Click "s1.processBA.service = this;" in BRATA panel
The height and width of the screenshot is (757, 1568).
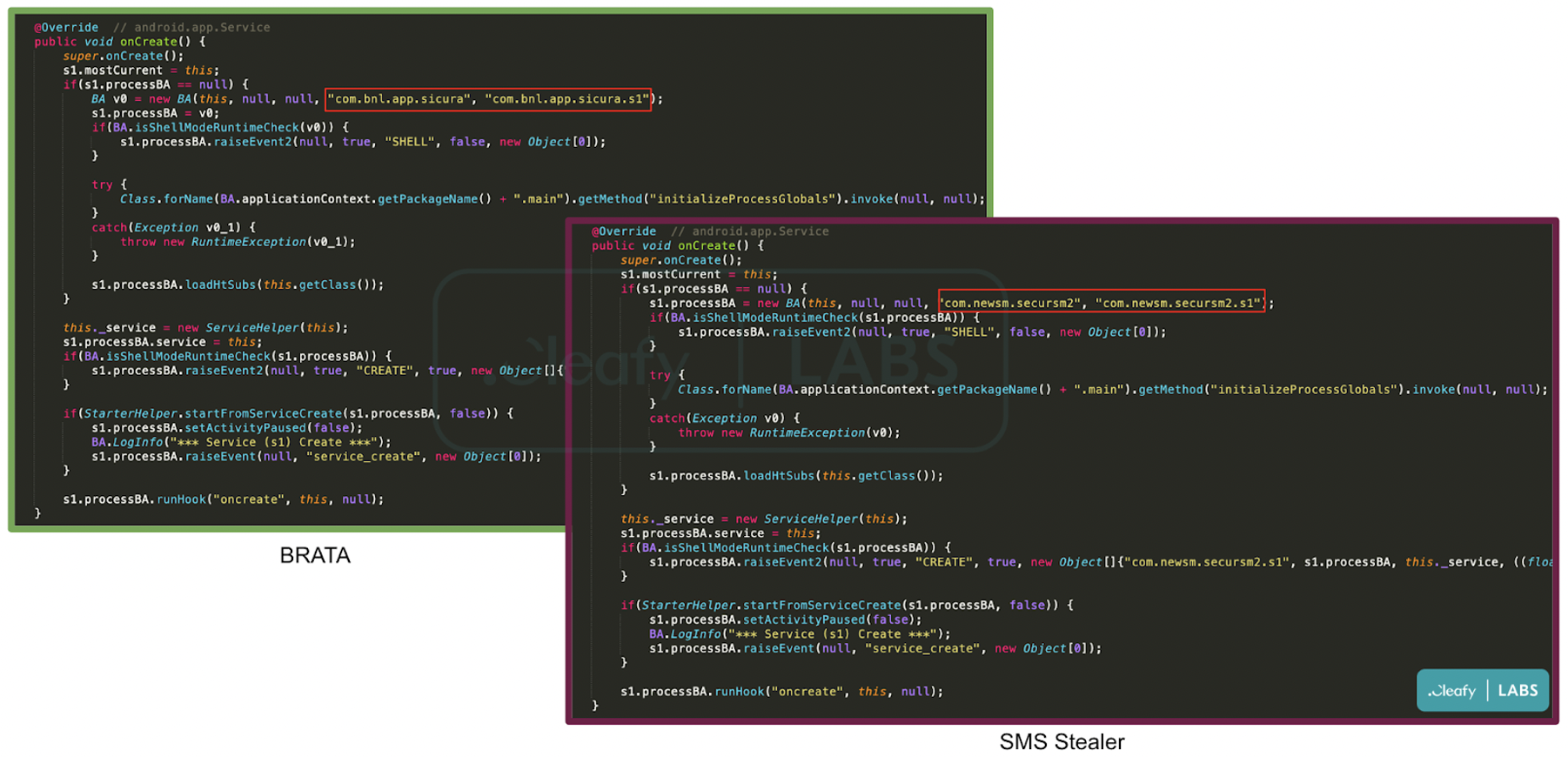(x=163, y=342)
